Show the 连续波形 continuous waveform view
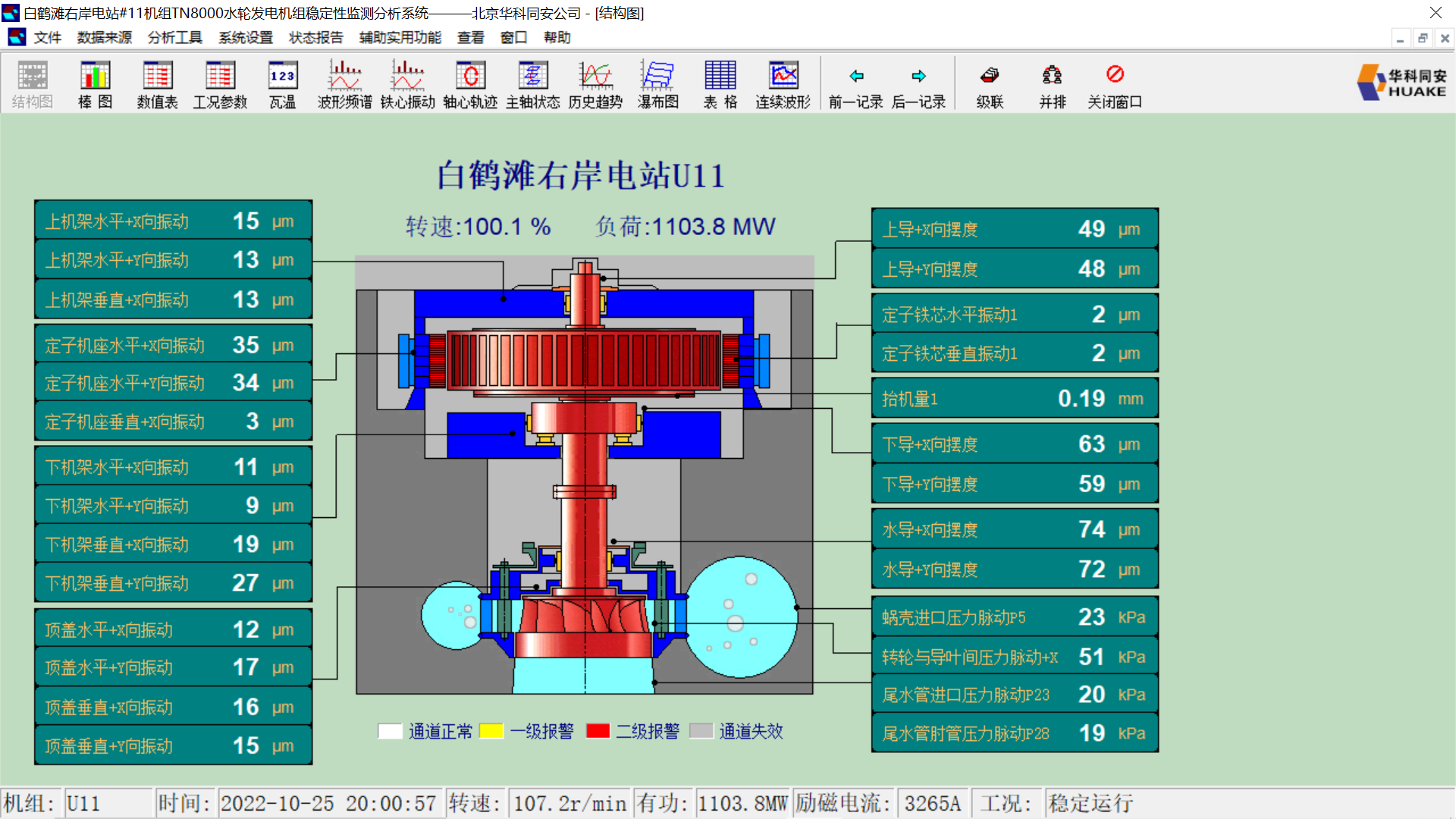Image resolution: width=1456 pixels, height=819 pixels. [782, 83]
